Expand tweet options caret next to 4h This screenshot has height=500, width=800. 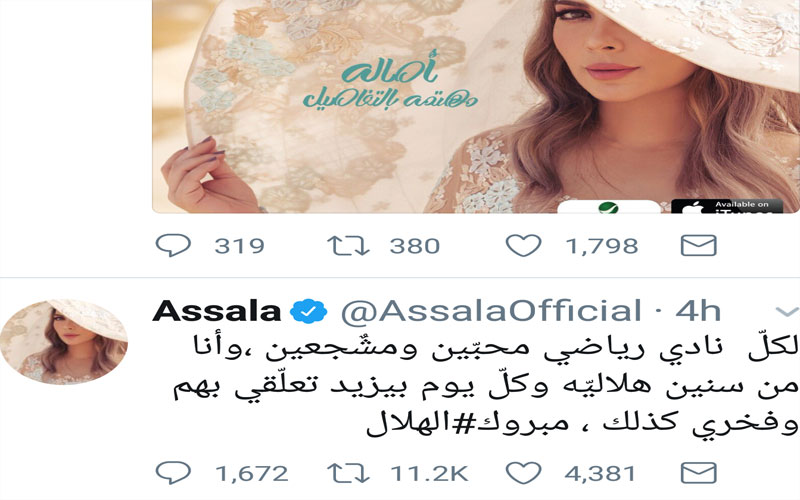click(x=787, y=311)
